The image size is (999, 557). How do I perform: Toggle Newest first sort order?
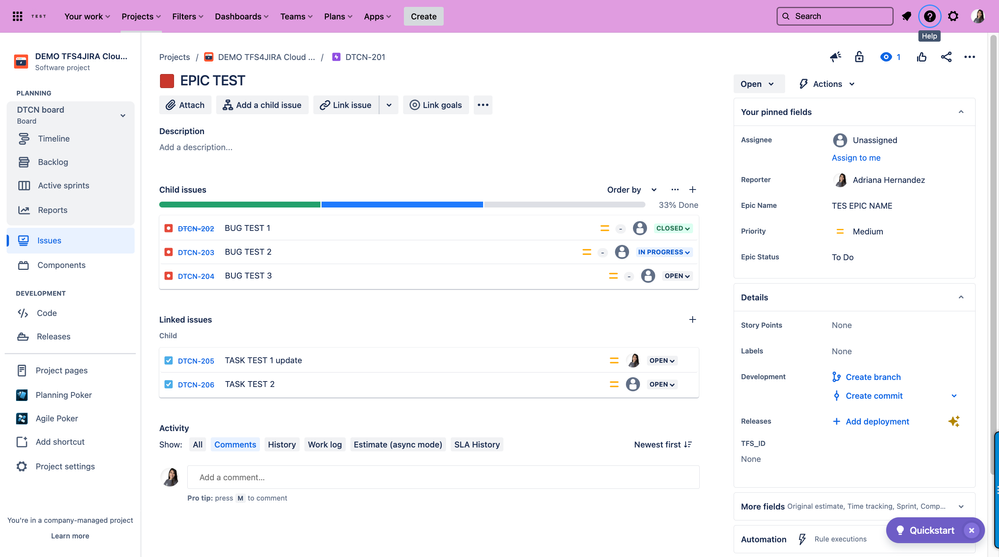(x=663, y=445)
